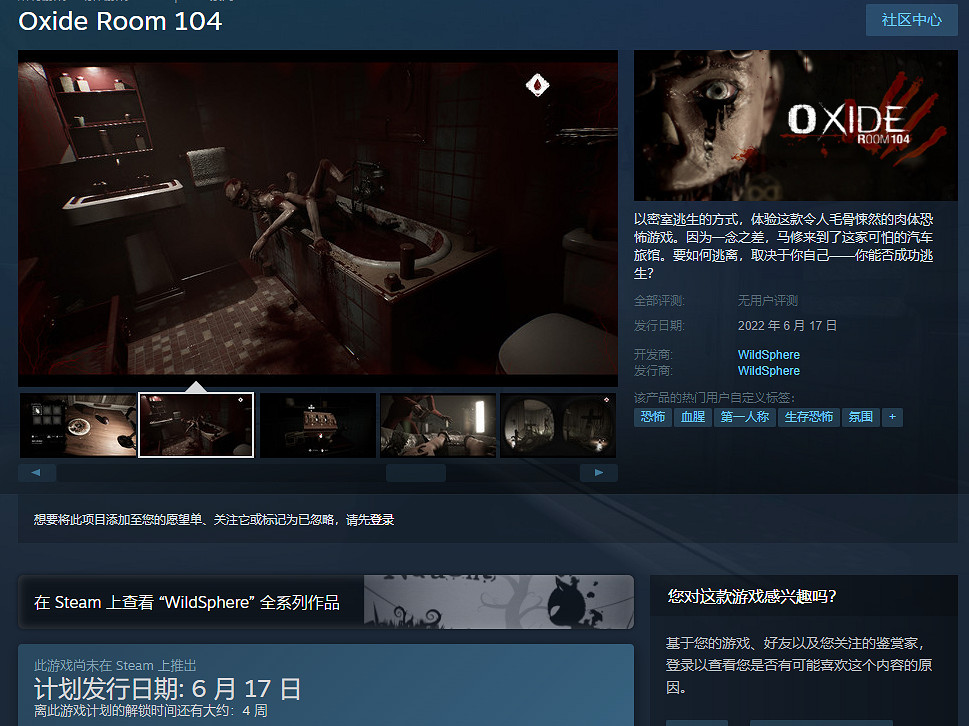Select the last graveyard screenshot thumbnail
Viewport: 969px width, 726px height.
coord(557,424)
